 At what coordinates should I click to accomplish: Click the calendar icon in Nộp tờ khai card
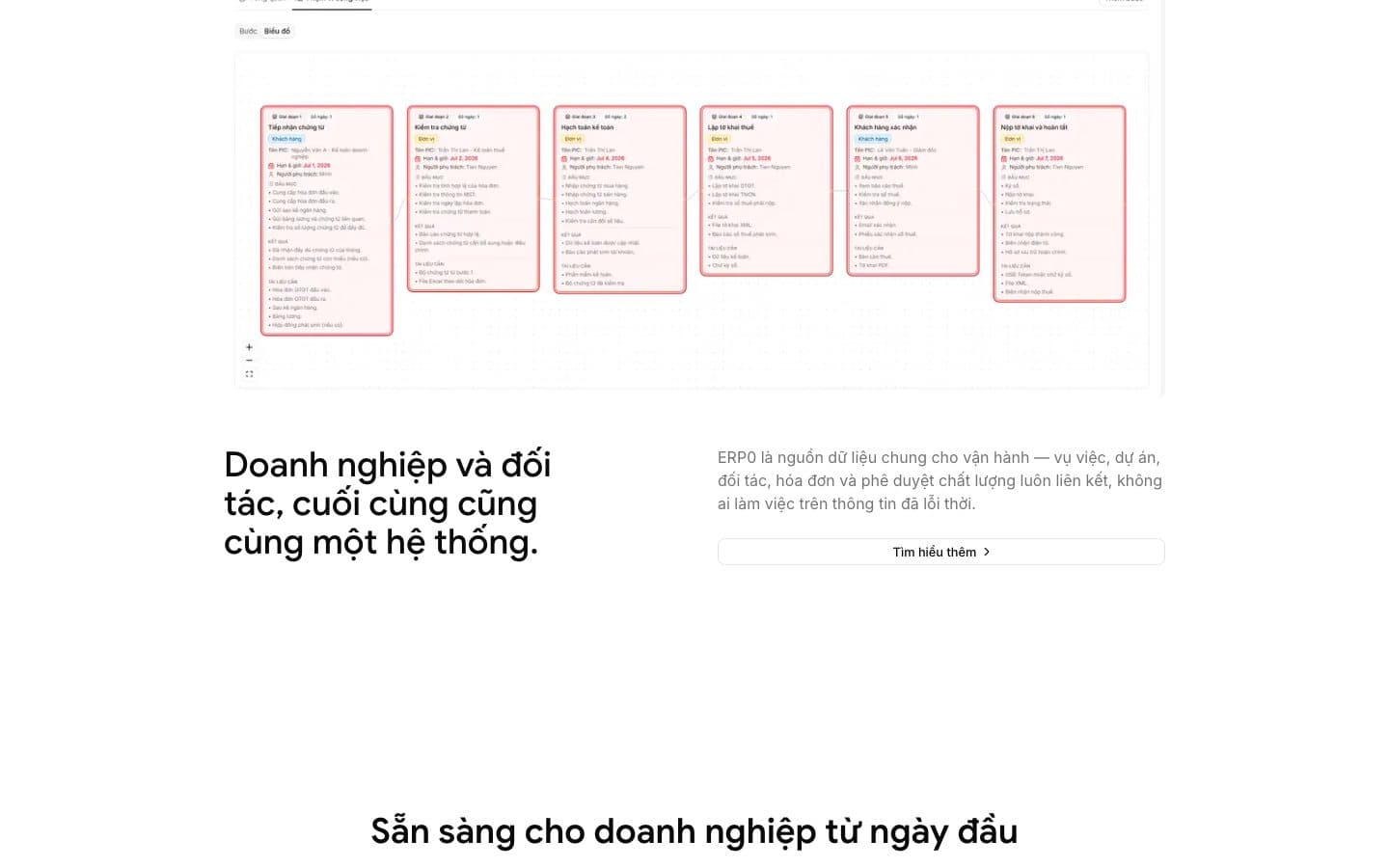1004,158
